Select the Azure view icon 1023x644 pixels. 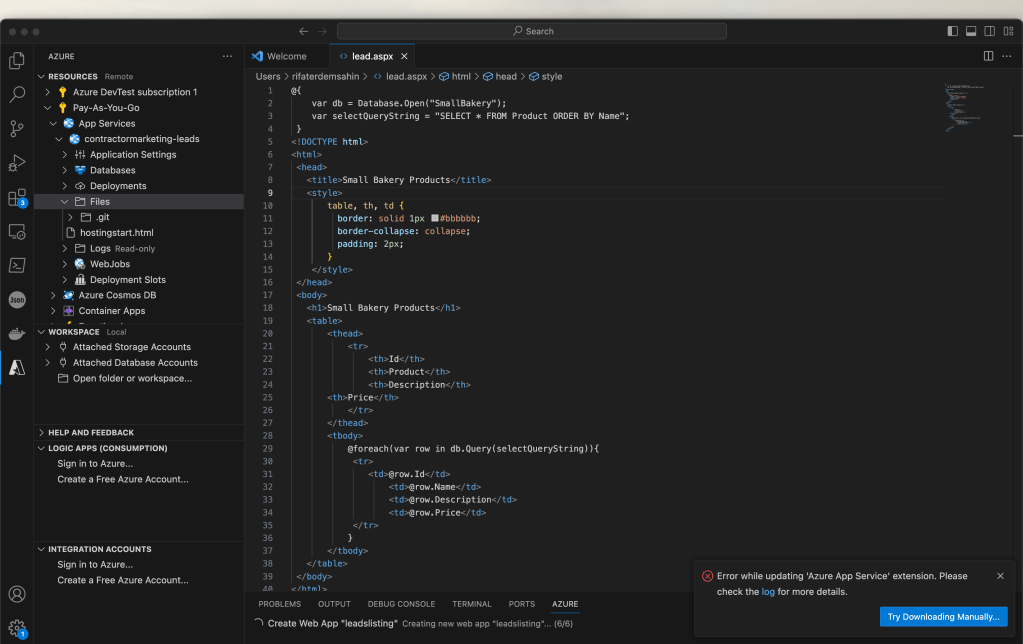tap(17, 367)
